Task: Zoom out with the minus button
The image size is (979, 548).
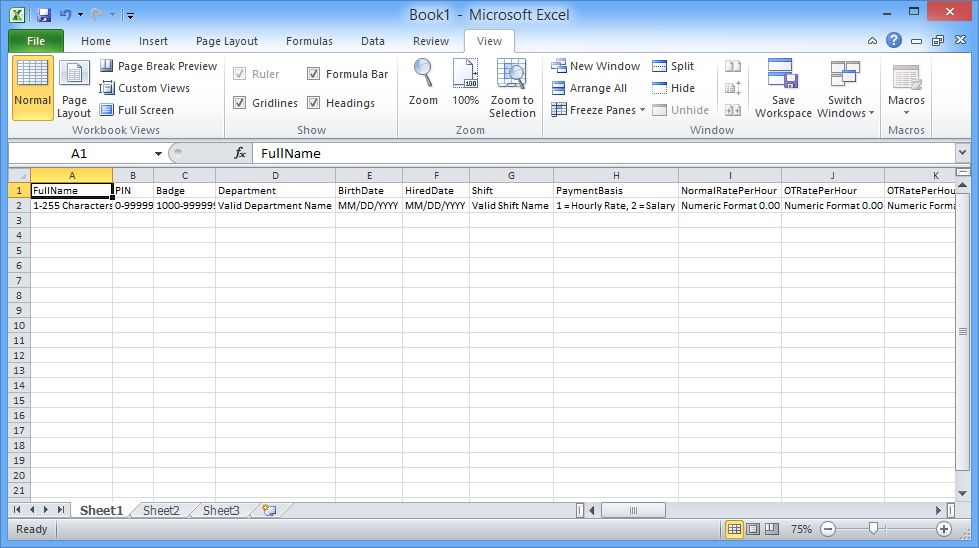Action: (x=828, y=529)
